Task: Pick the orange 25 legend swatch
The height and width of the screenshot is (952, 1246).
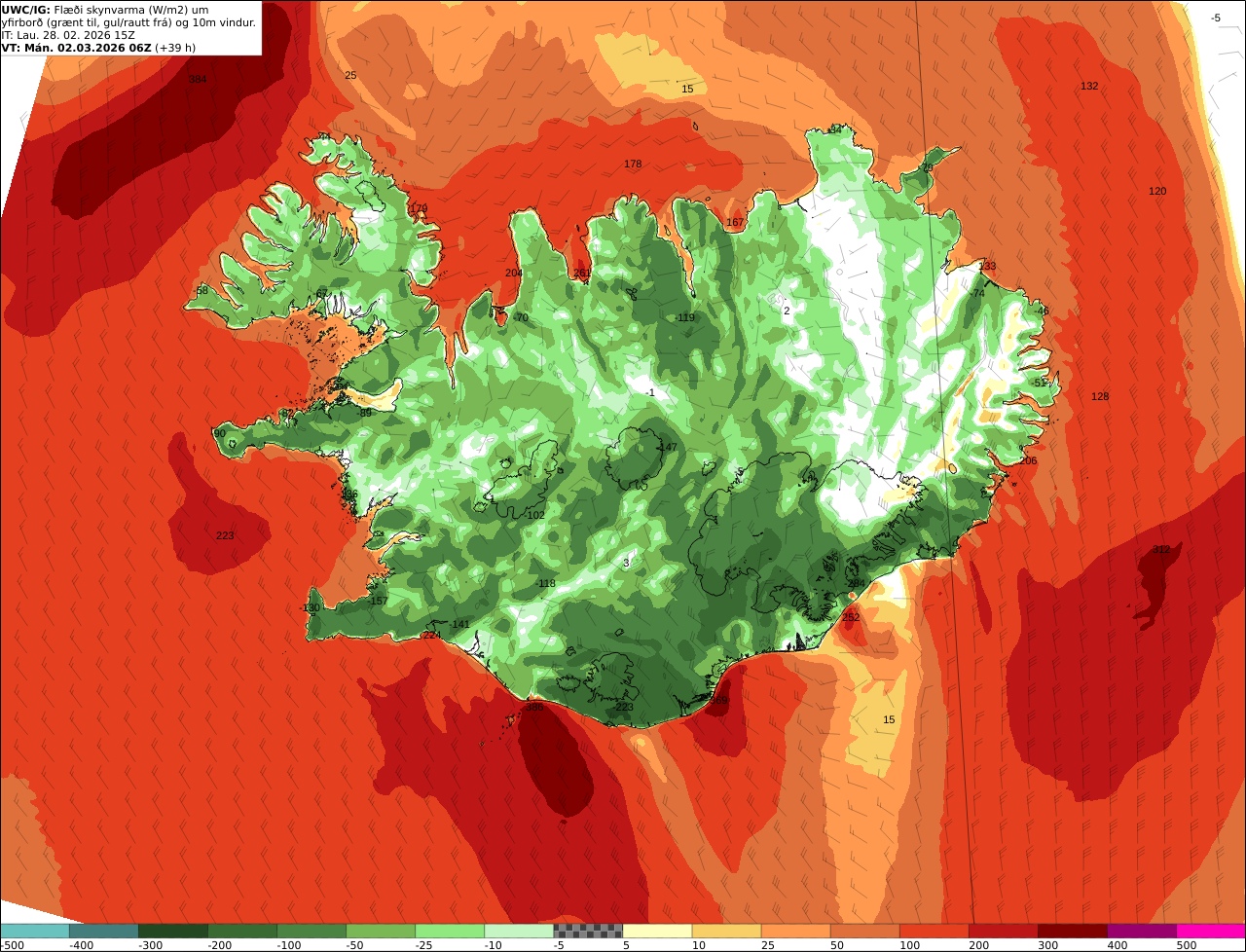Action: [795, 930]
